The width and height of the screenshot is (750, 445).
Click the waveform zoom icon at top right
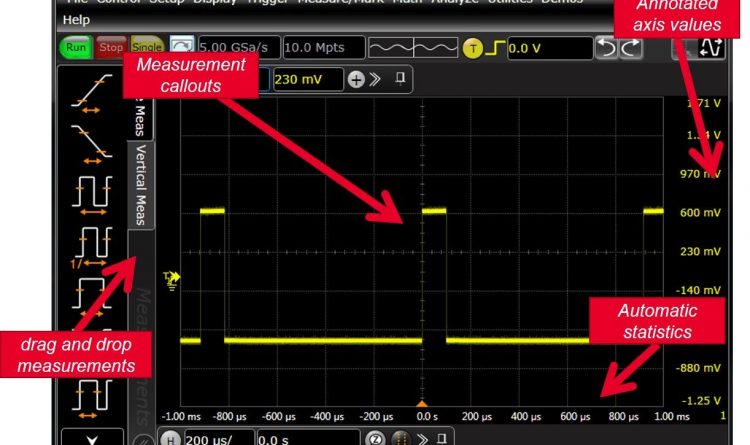pos(710,48)
